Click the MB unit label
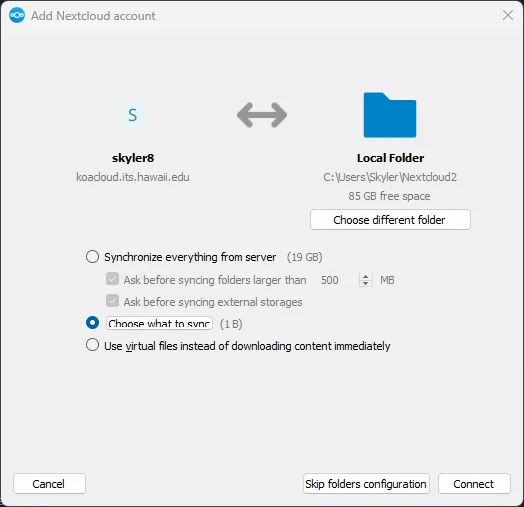 click(x=387, y=280)
